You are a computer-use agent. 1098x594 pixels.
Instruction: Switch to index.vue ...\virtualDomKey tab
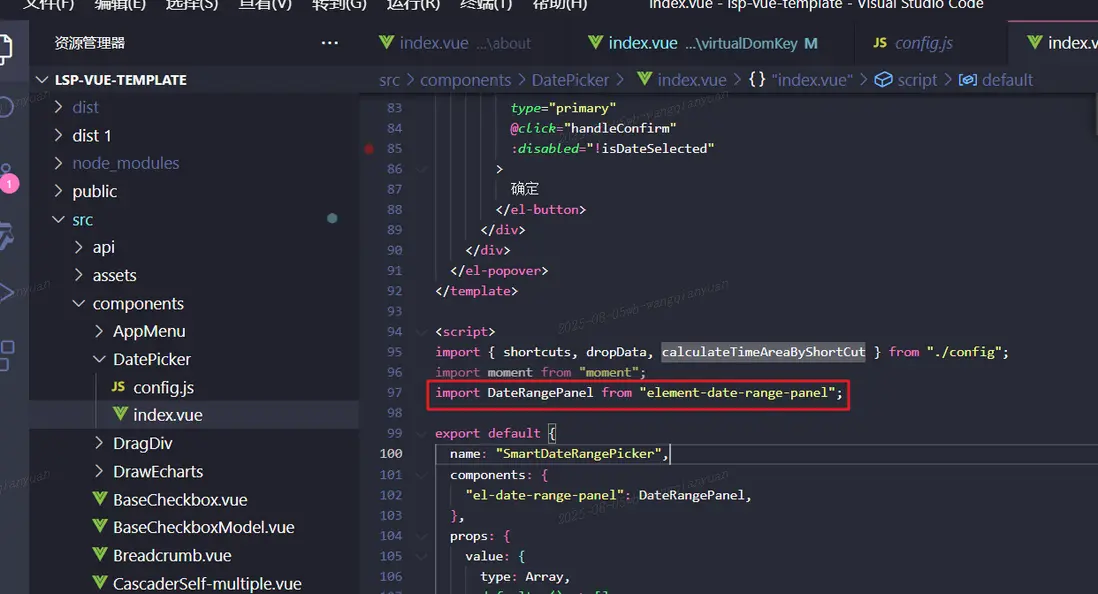pos(714,43)
